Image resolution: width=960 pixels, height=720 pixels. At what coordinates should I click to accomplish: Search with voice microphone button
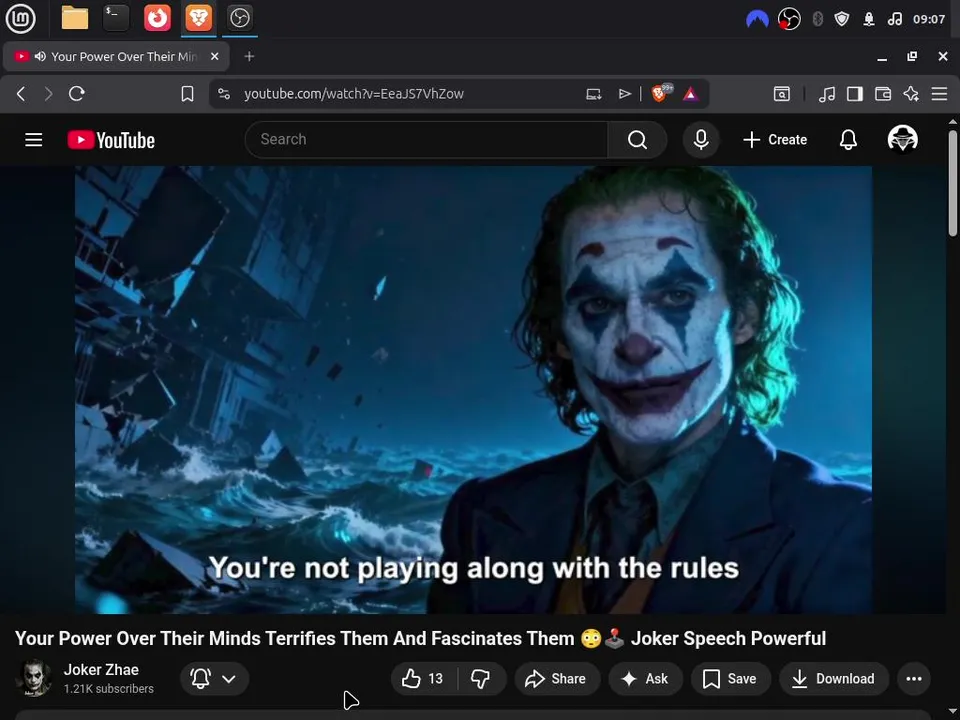pos(701,140)
